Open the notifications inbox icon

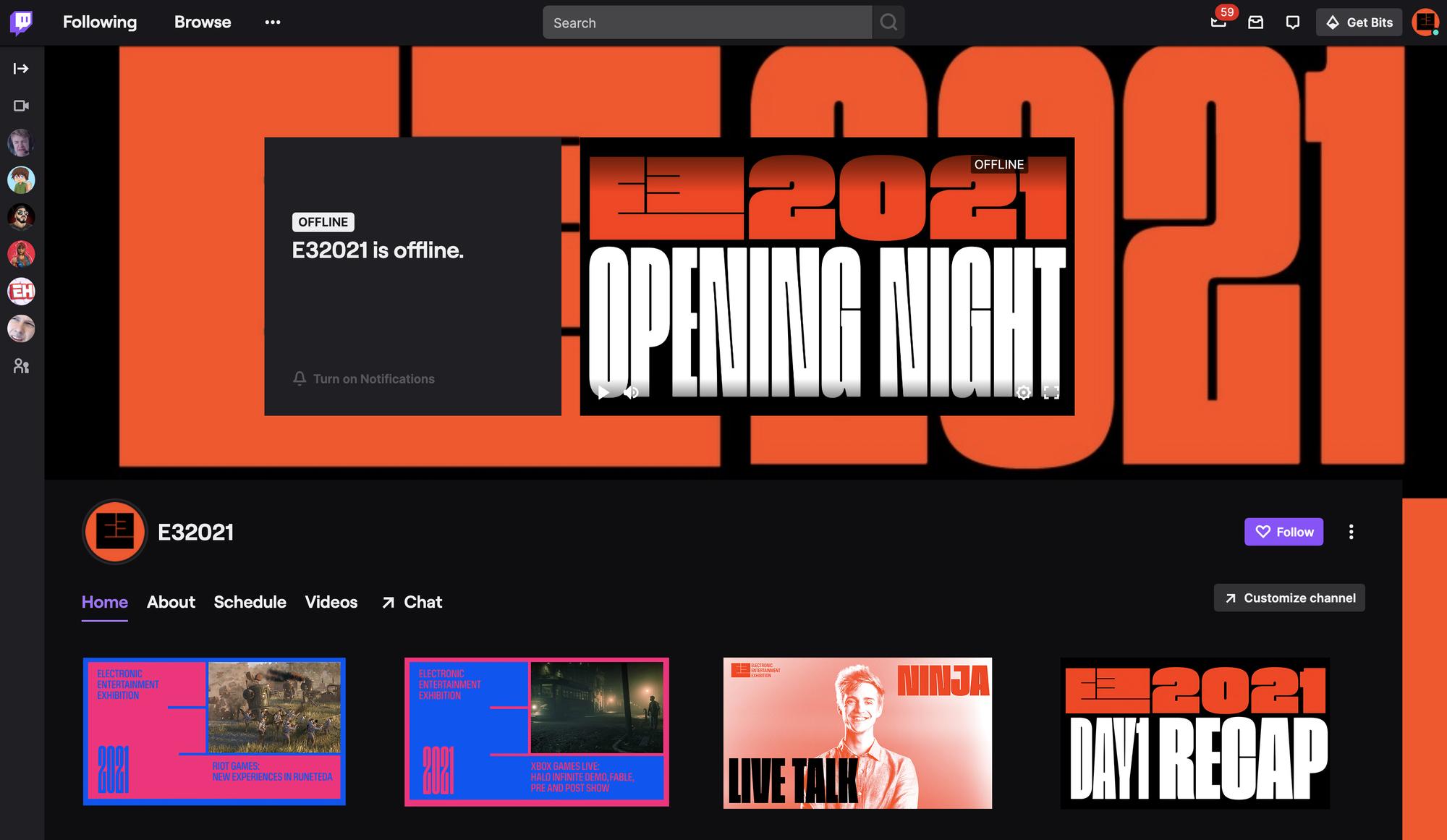pos(1256,22)
